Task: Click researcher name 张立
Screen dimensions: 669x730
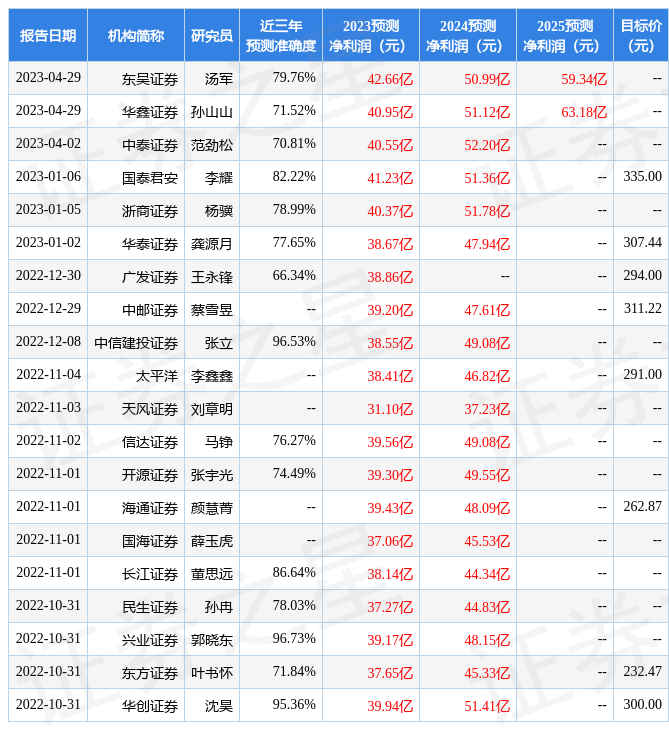Action: [x=219, y=343]
